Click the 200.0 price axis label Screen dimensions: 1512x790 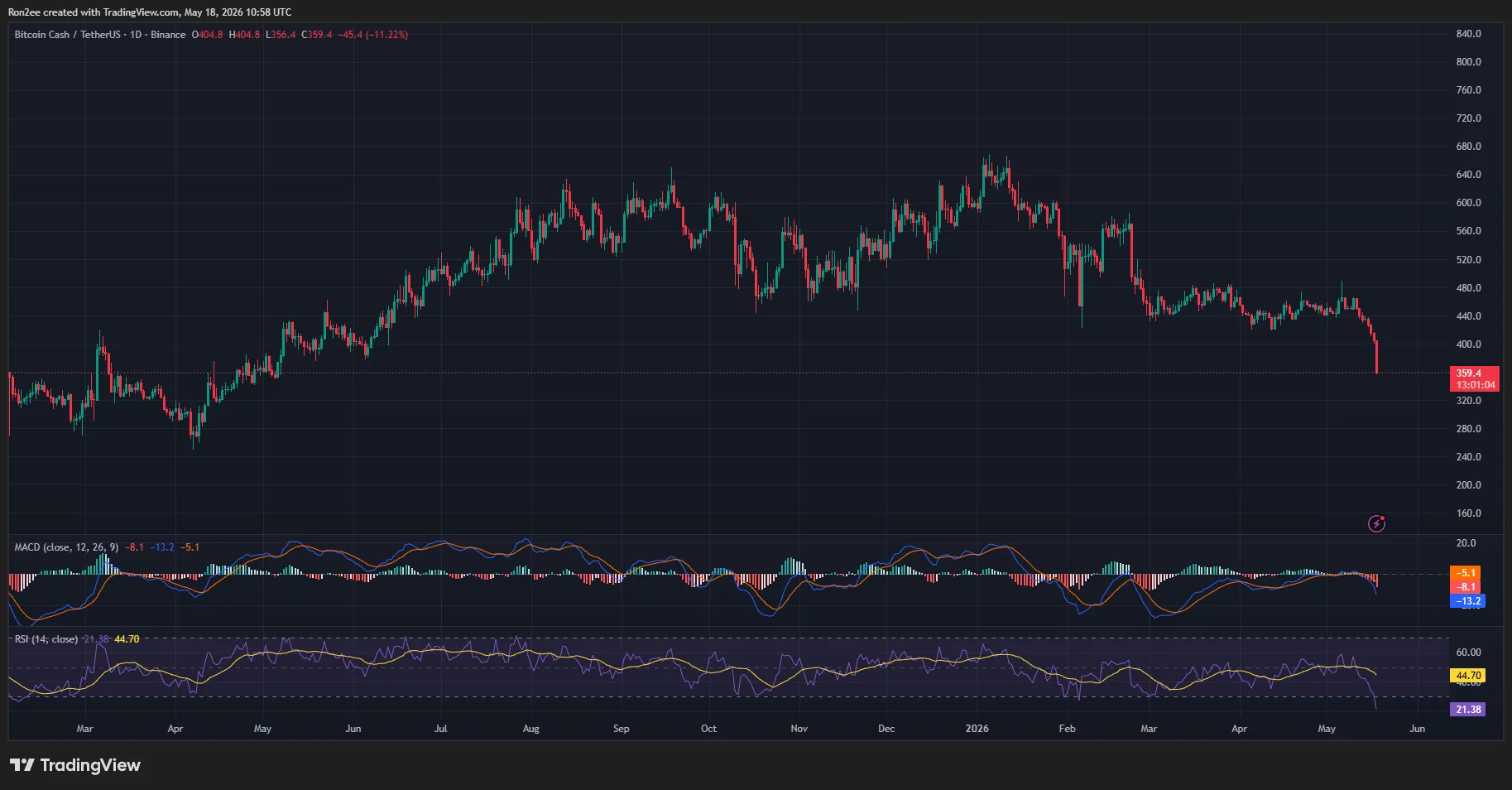[1469, 485]
